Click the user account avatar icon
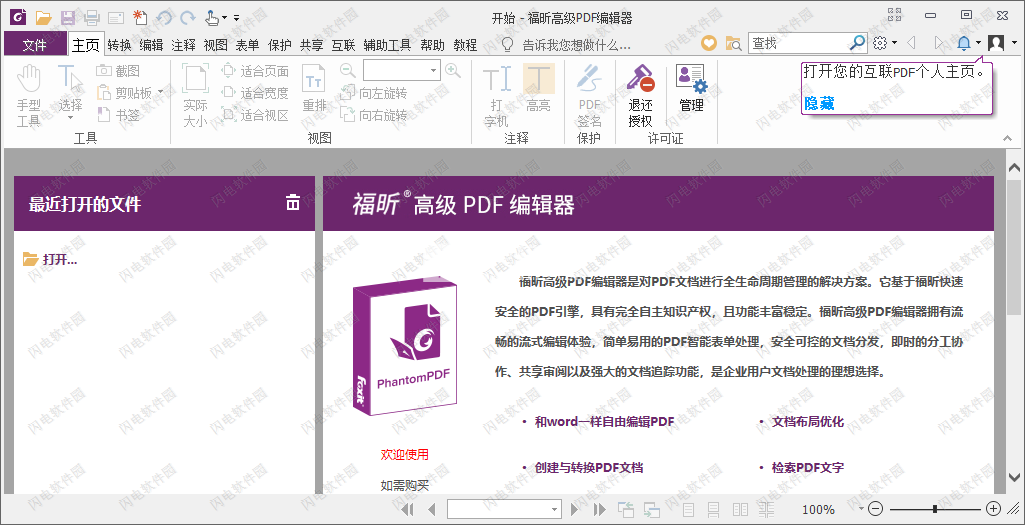This screenshot has width=1025, height=525. coord(996,43)
